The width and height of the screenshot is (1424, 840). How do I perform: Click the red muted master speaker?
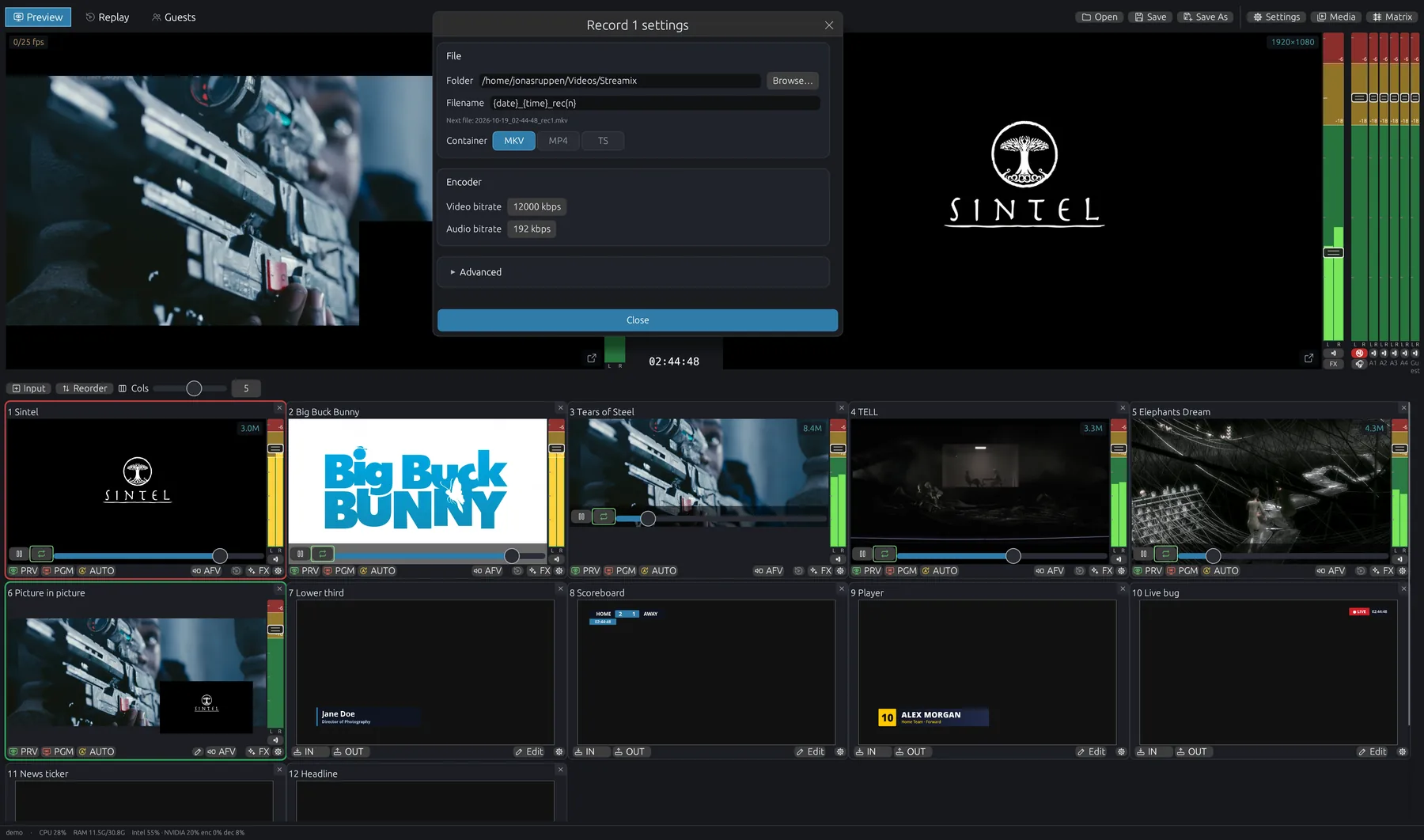point(1359,354)
